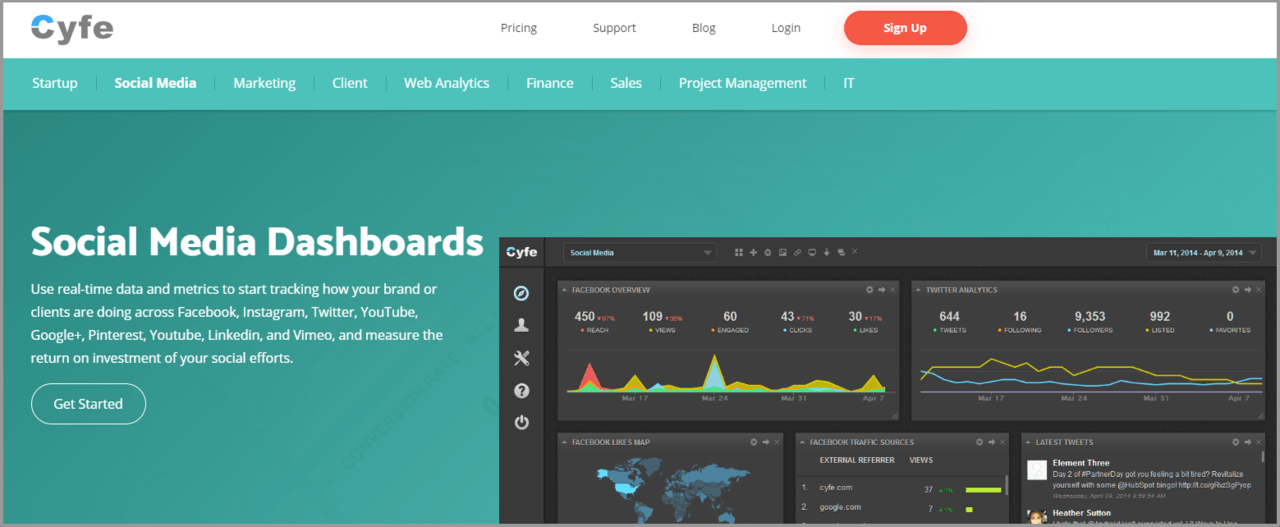Collapse the Facebook Likes Map widget triangle

[565, 442]
